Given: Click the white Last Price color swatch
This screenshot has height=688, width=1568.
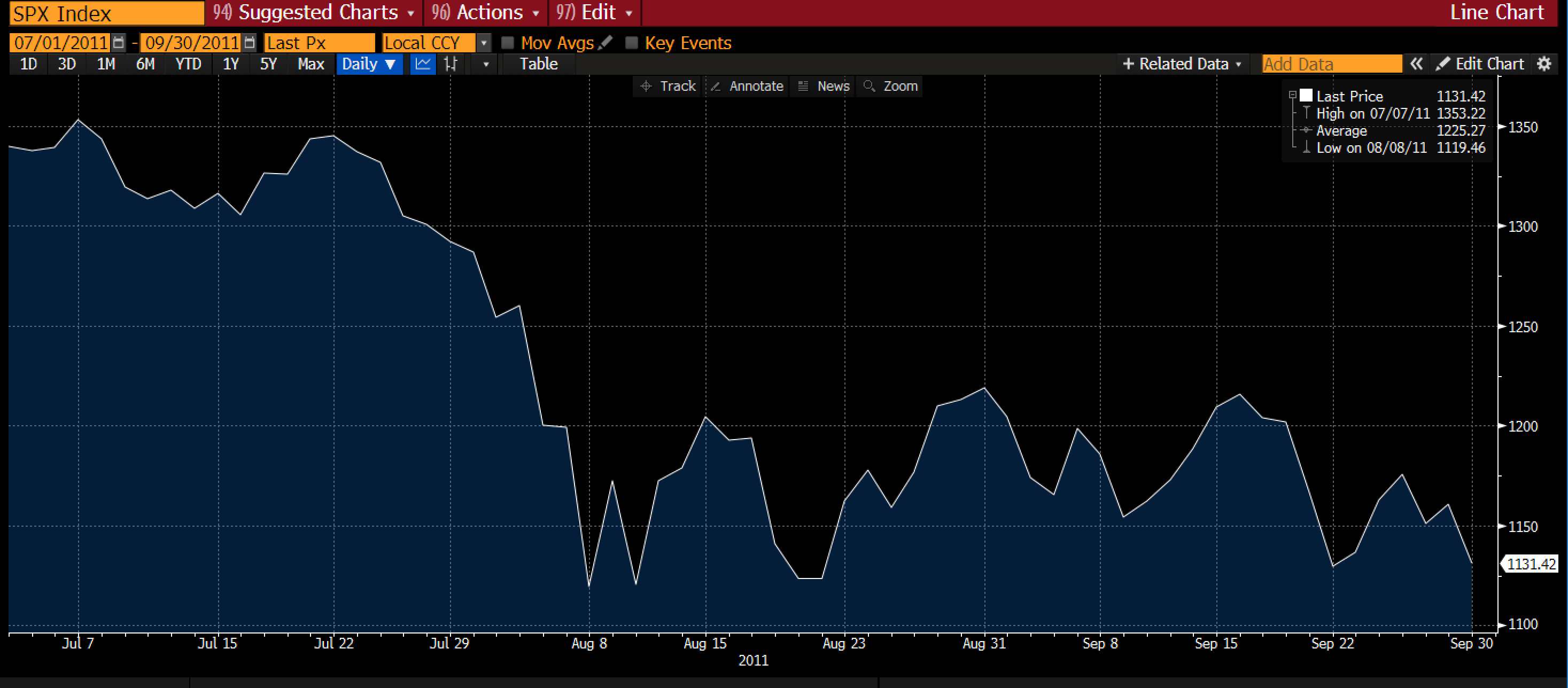Looking at the screenshot, I should click(x=1306, y=96).
